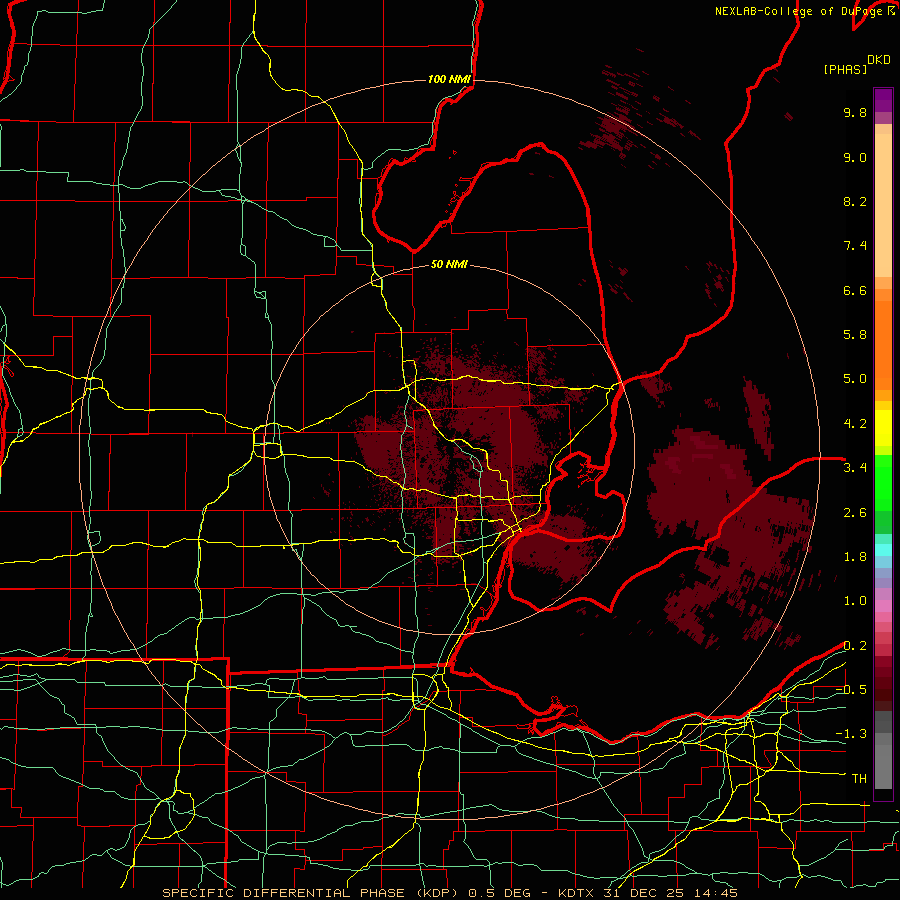Pick the yellow color bar segment
The height and width of the screenshot is (900, 900).
click(883, 428)
